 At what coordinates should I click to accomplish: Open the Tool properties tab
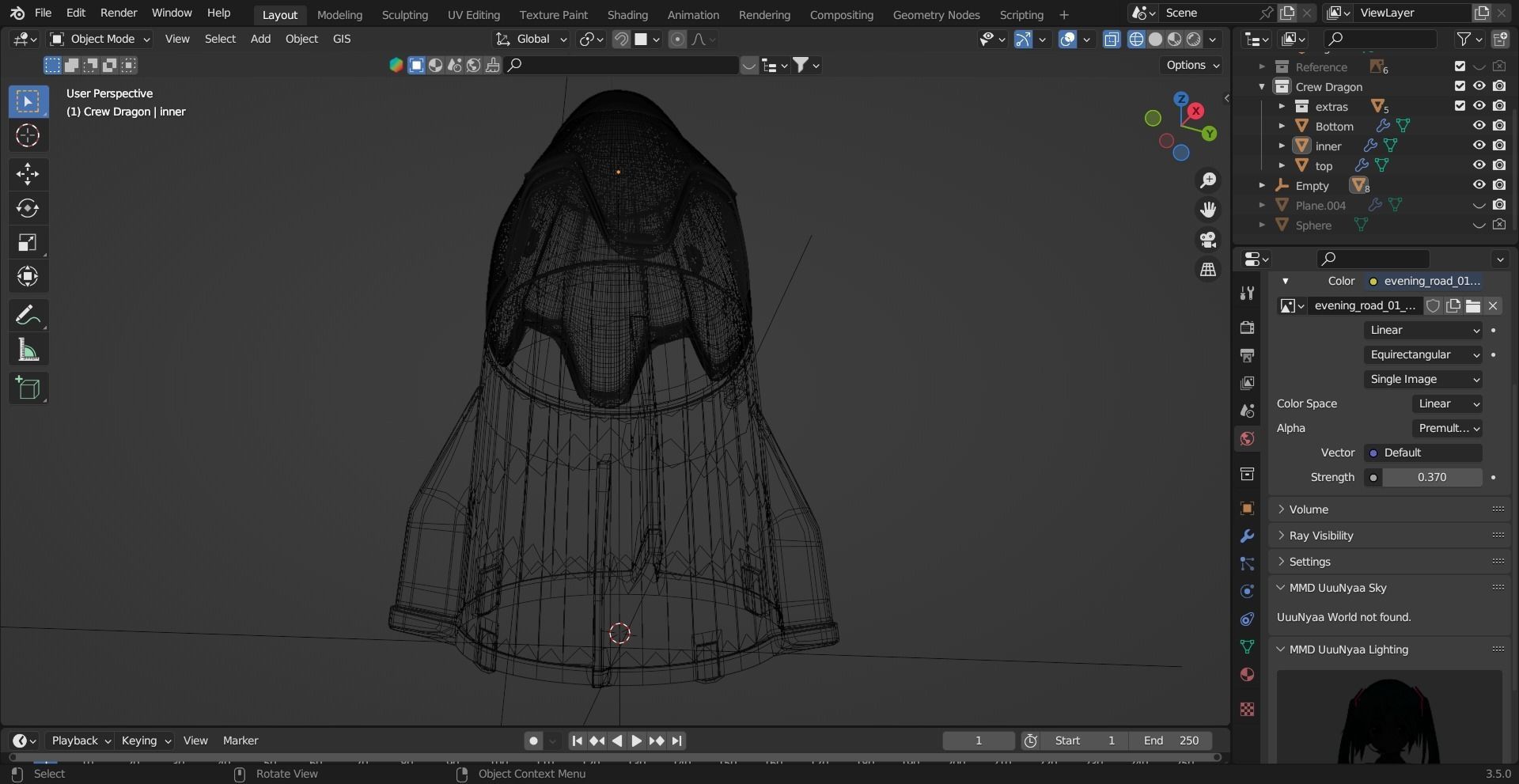tap(1248, 293)
